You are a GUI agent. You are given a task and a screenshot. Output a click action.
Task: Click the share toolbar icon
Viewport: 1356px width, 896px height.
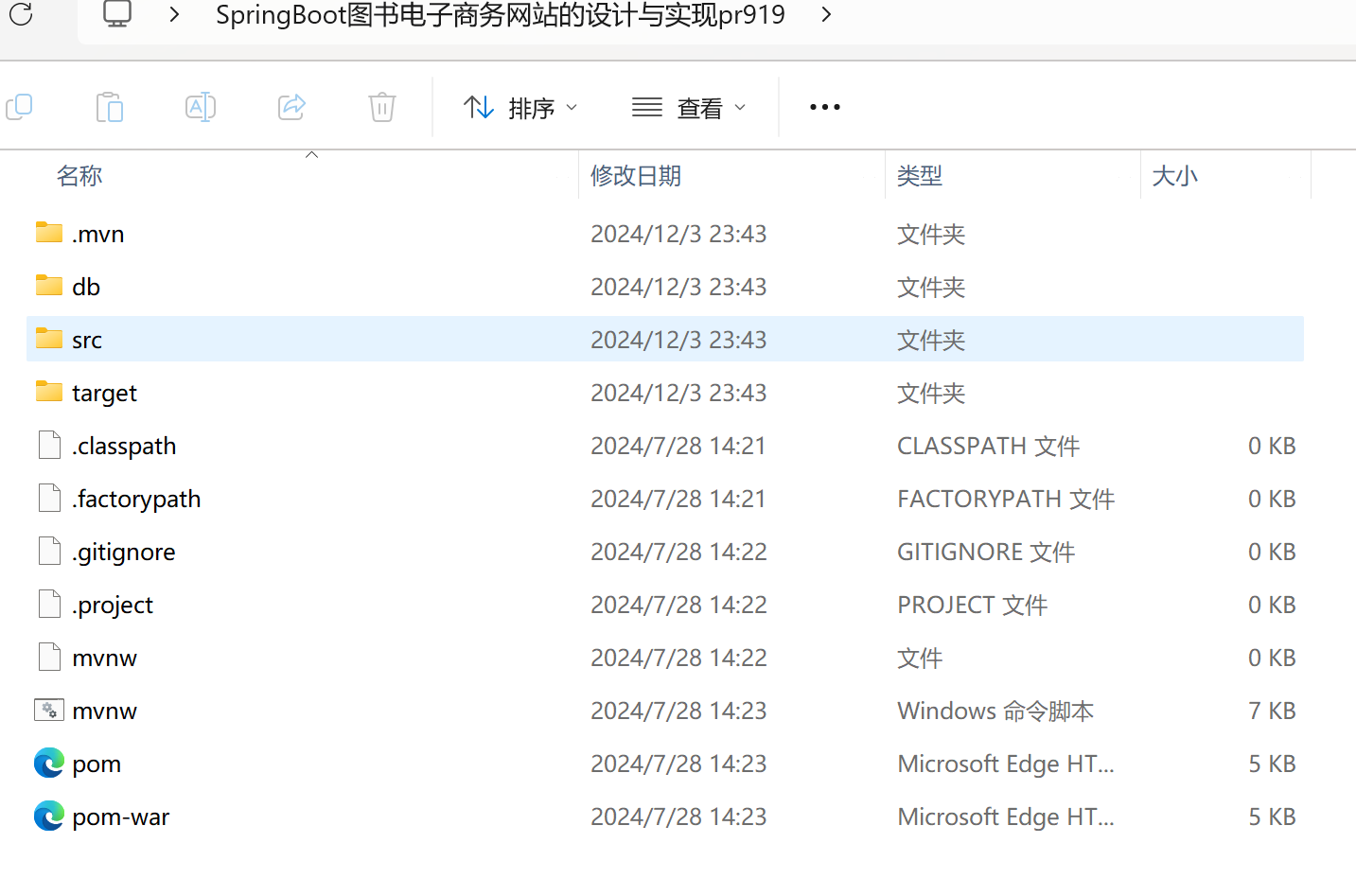[292, 107]
